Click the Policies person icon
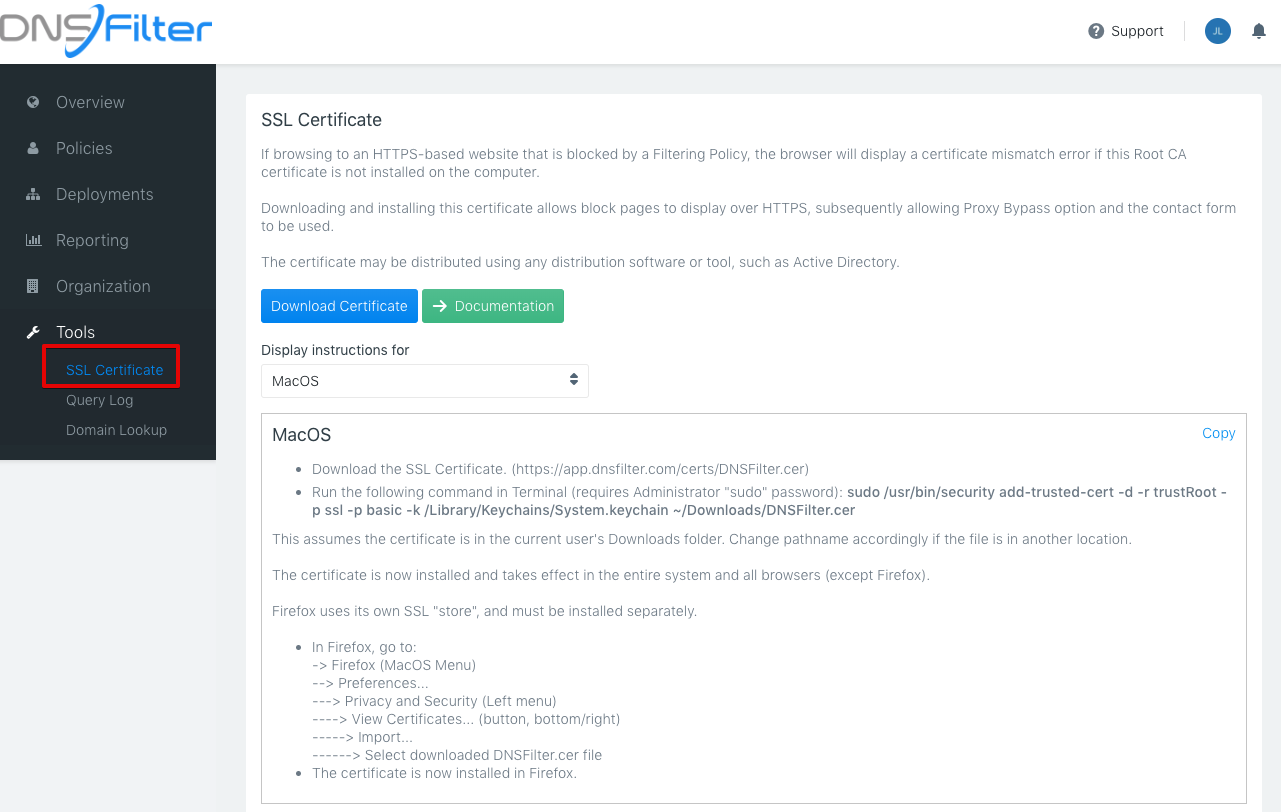Image resolution: width=1281 pixels, height=812 pixels. [x=33, y=148]
